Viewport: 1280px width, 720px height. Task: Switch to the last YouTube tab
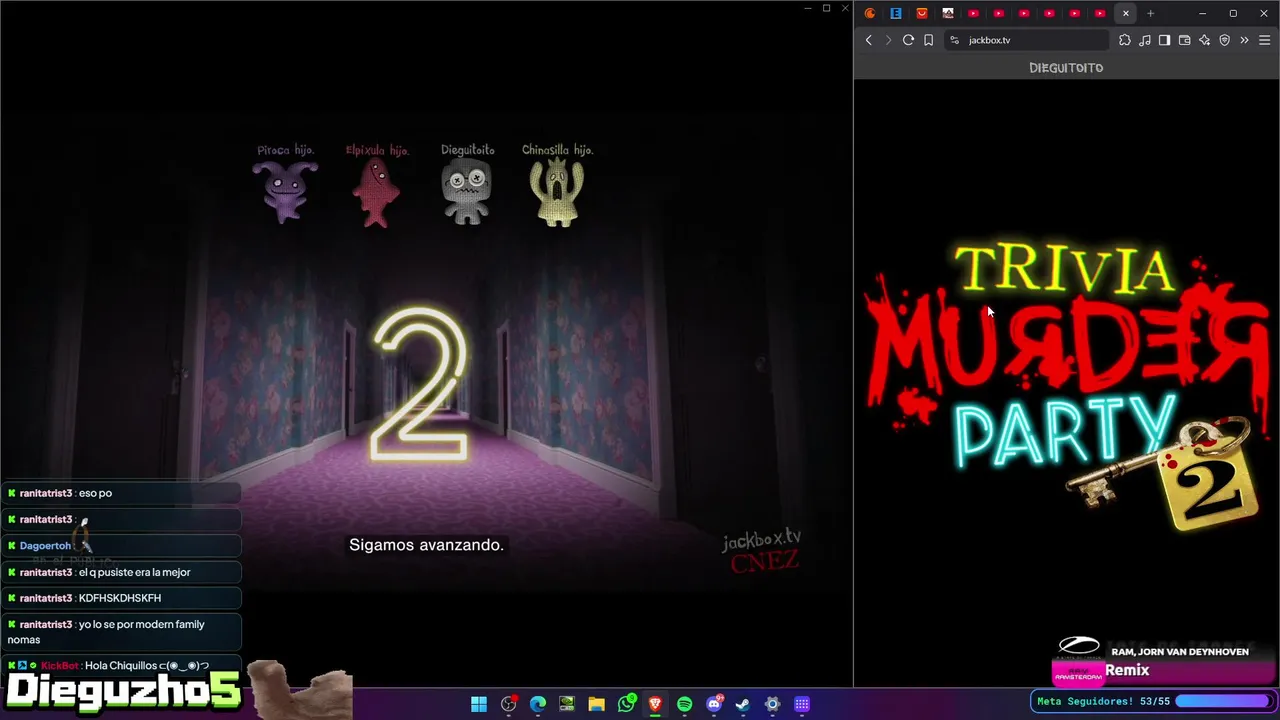[1100, 13]
